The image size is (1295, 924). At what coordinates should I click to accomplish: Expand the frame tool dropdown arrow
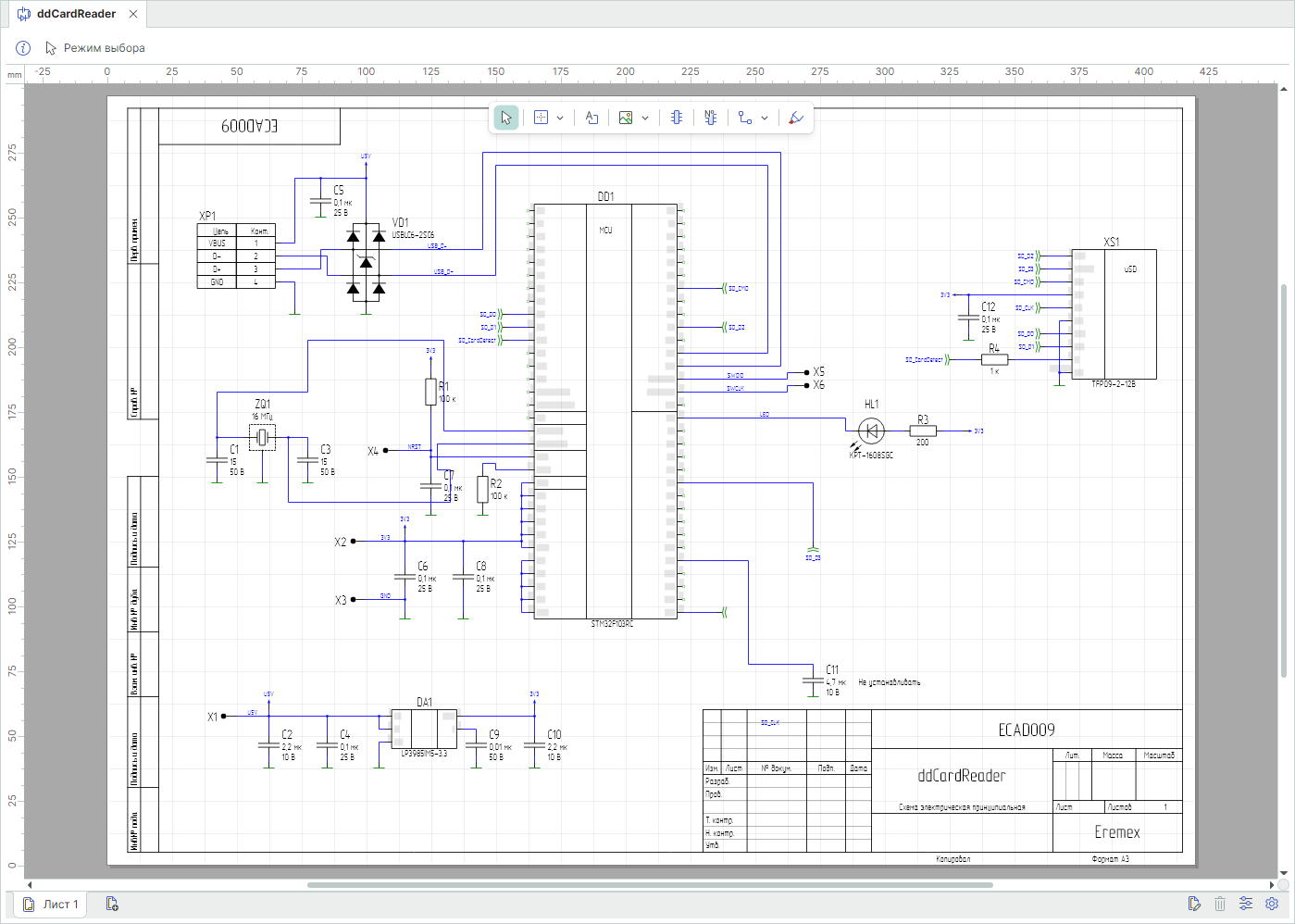(x=560, y=119)
